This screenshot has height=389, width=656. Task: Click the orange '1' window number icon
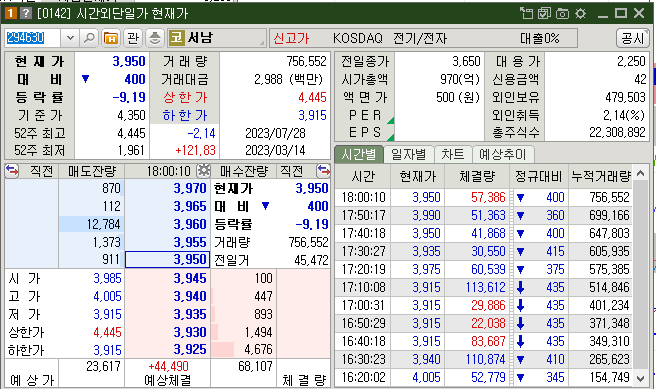pos(10,13)
